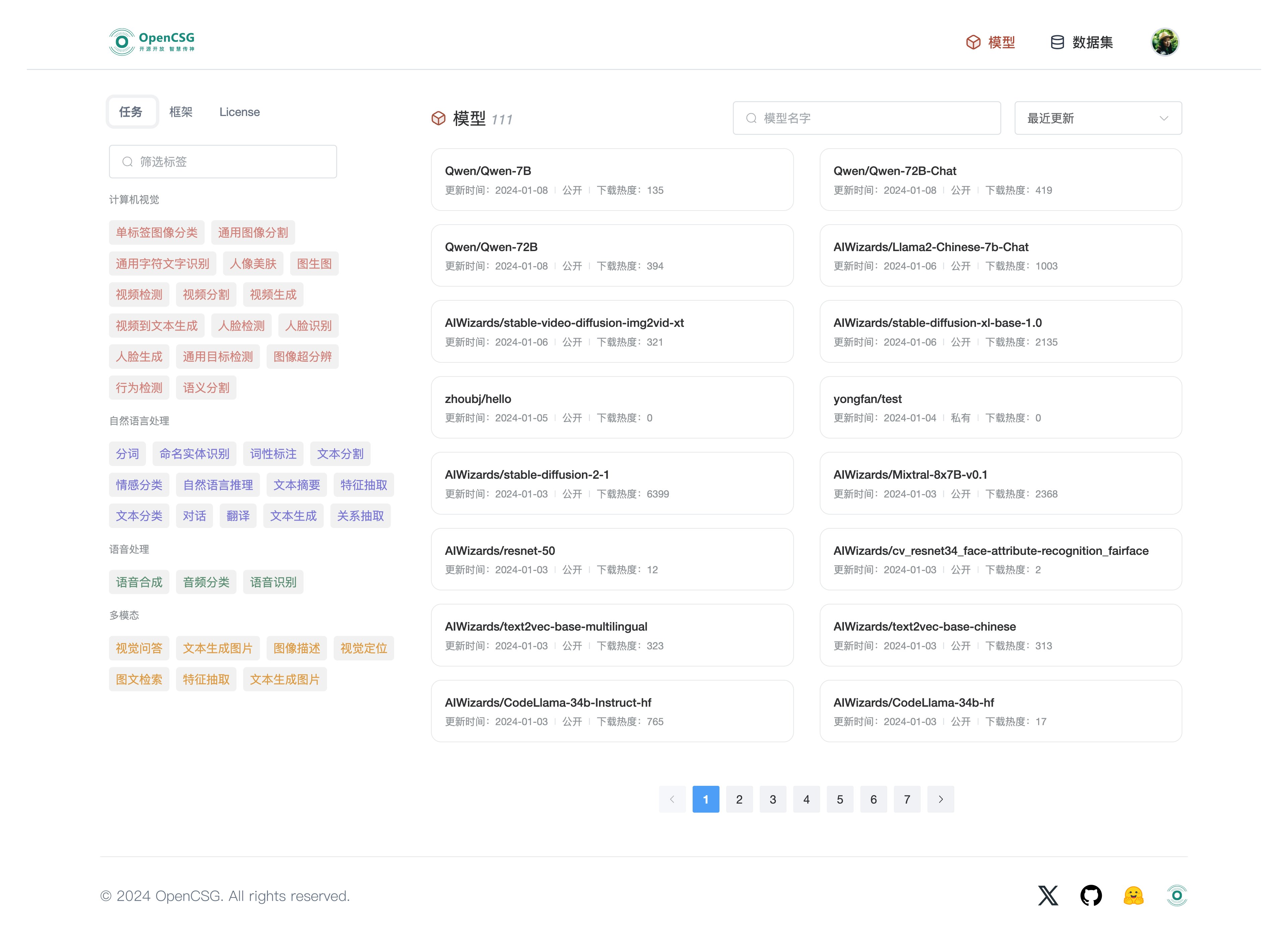The image size is (1288, 936).
Task: Click the previous page left chevron
Action: coord(672,799)
